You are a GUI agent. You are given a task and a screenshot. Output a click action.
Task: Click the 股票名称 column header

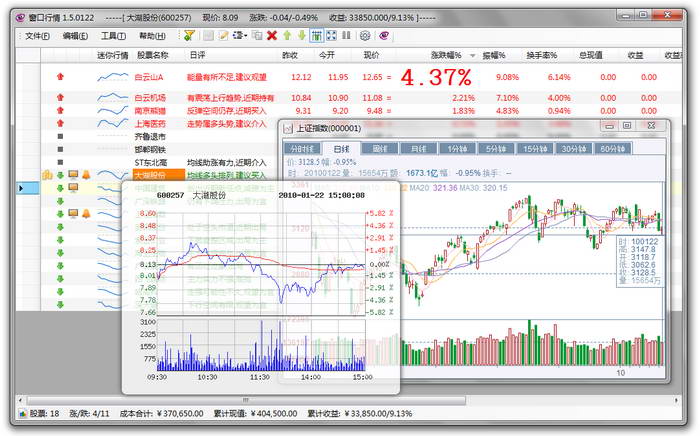[152, 55]
